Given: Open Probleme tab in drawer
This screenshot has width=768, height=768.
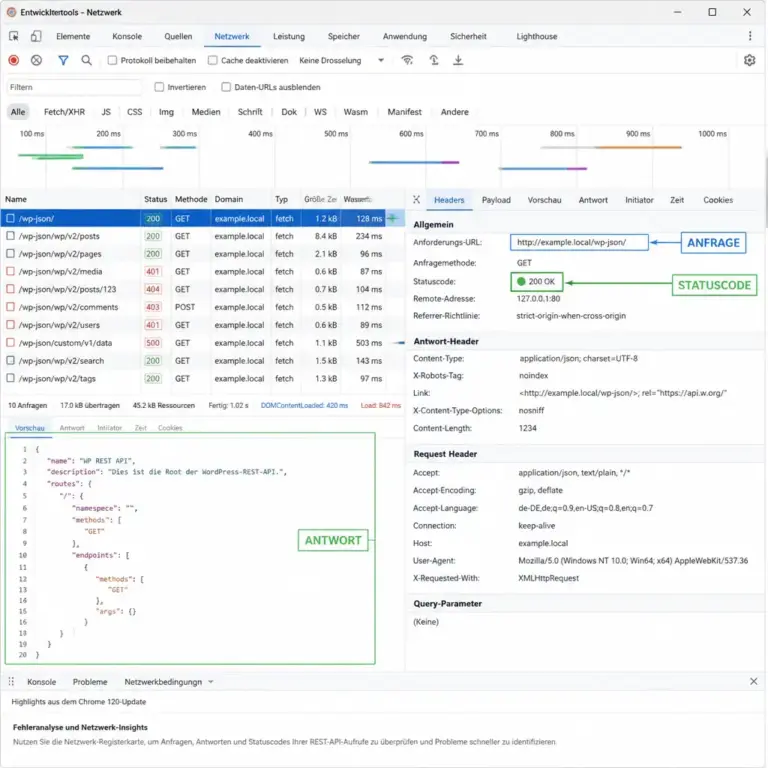Looking at the screenshot, I should [90, 682].
